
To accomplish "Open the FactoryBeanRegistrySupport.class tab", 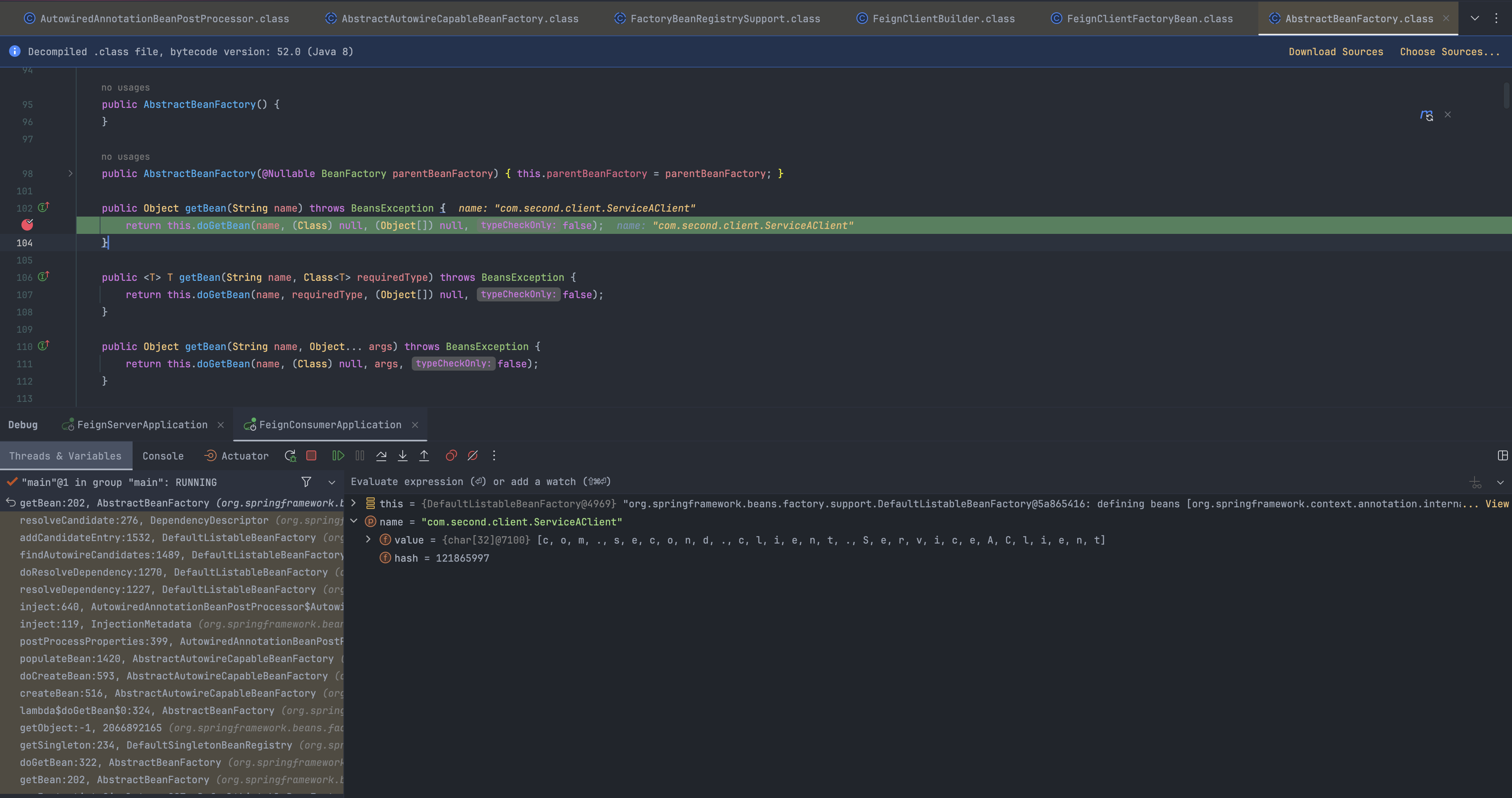I will click(717, 18).
